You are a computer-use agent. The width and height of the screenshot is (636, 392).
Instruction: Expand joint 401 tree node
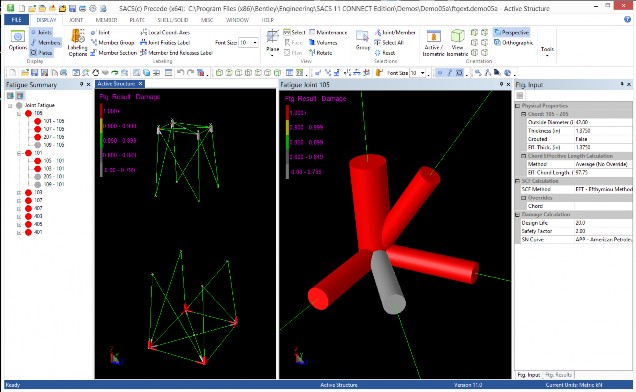[x=19, y=232]
